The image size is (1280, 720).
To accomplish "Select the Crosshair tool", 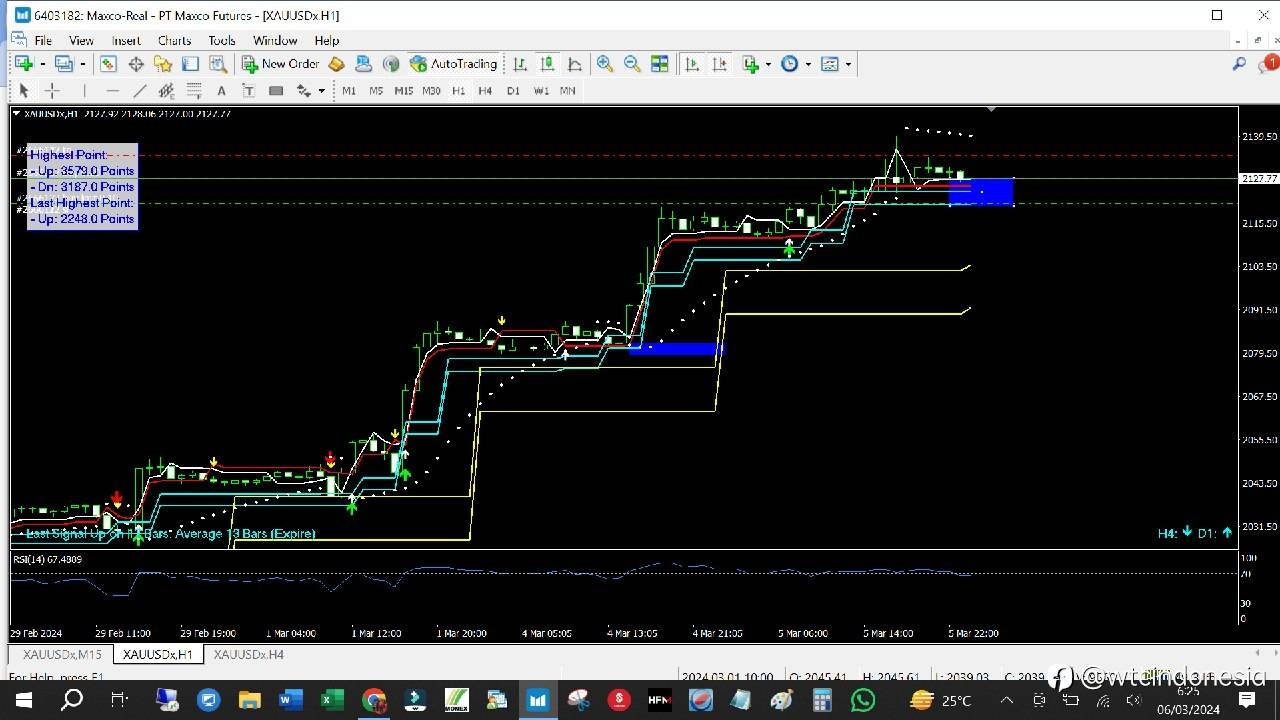I will [52, 91].
